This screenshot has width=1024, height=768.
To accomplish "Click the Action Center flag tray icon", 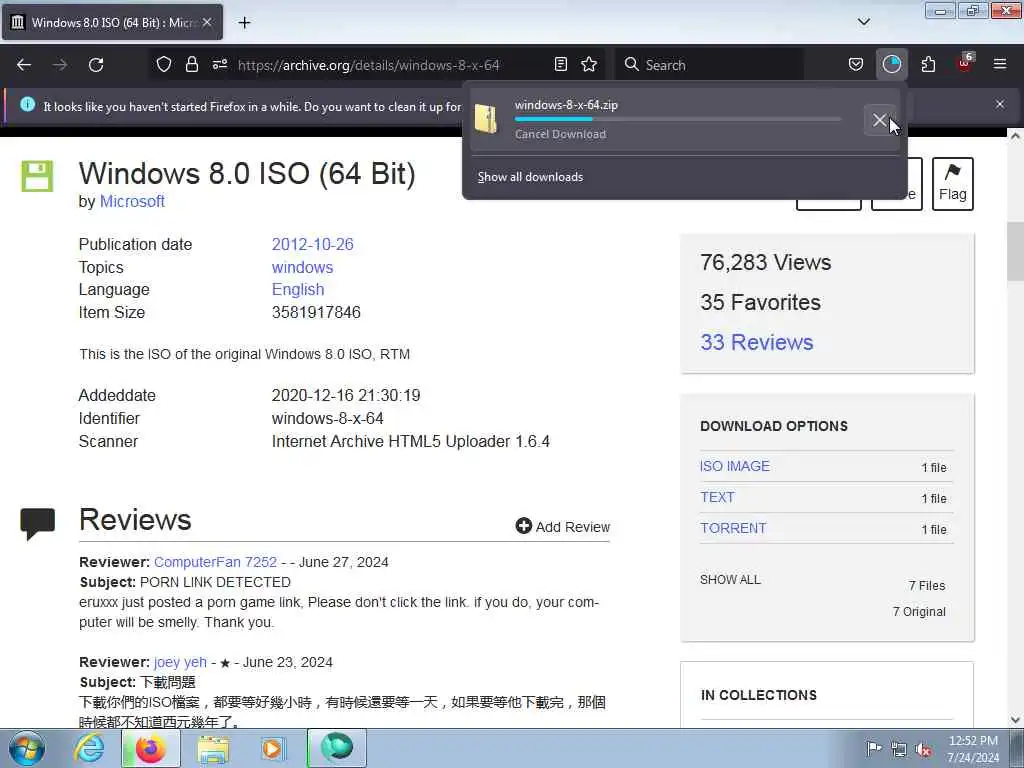I will (x=873, y=748).
